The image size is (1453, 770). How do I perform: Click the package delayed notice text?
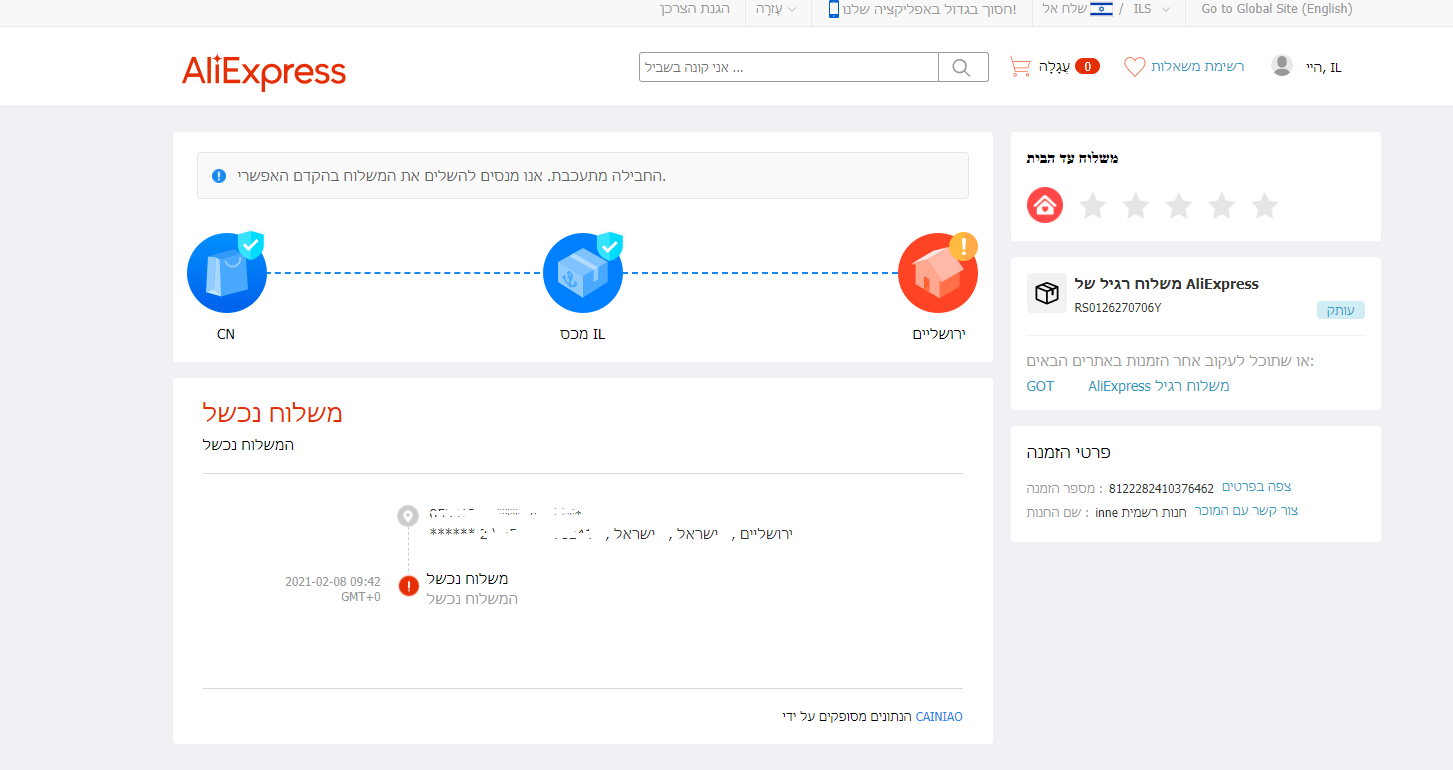pos(452,176)
